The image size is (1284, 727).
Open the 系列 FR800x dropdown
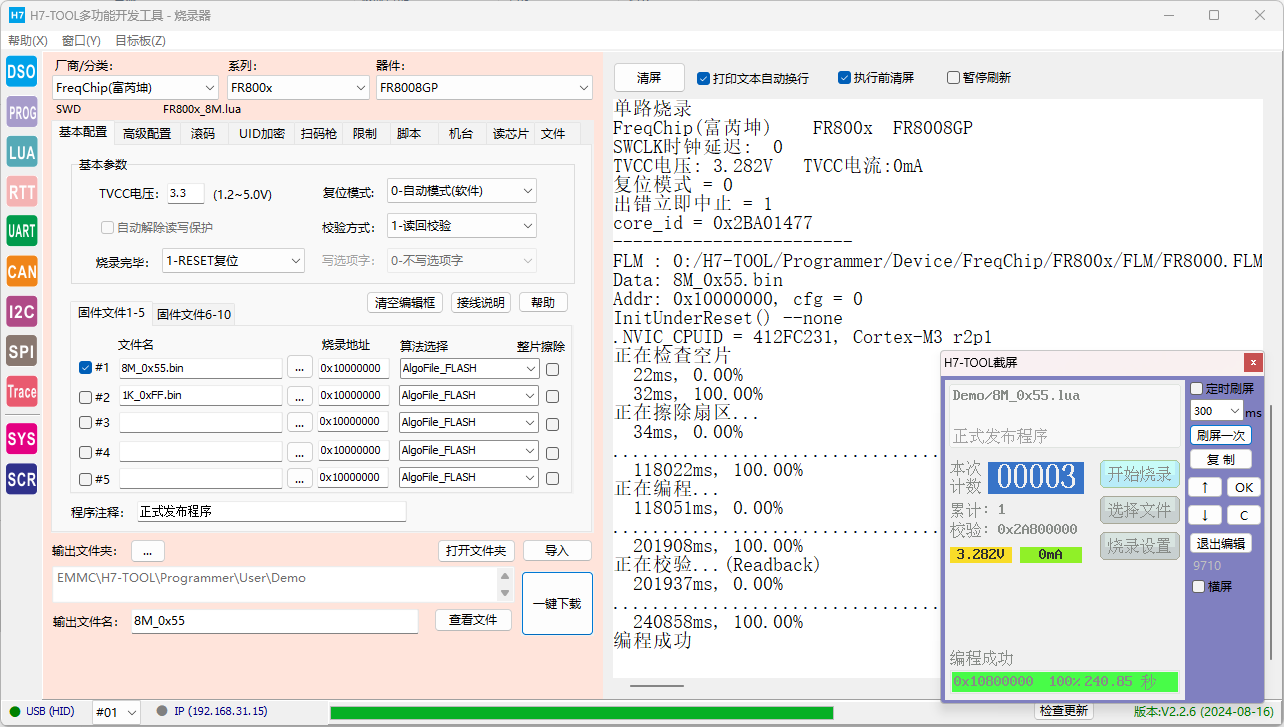(x=298, y=88)
